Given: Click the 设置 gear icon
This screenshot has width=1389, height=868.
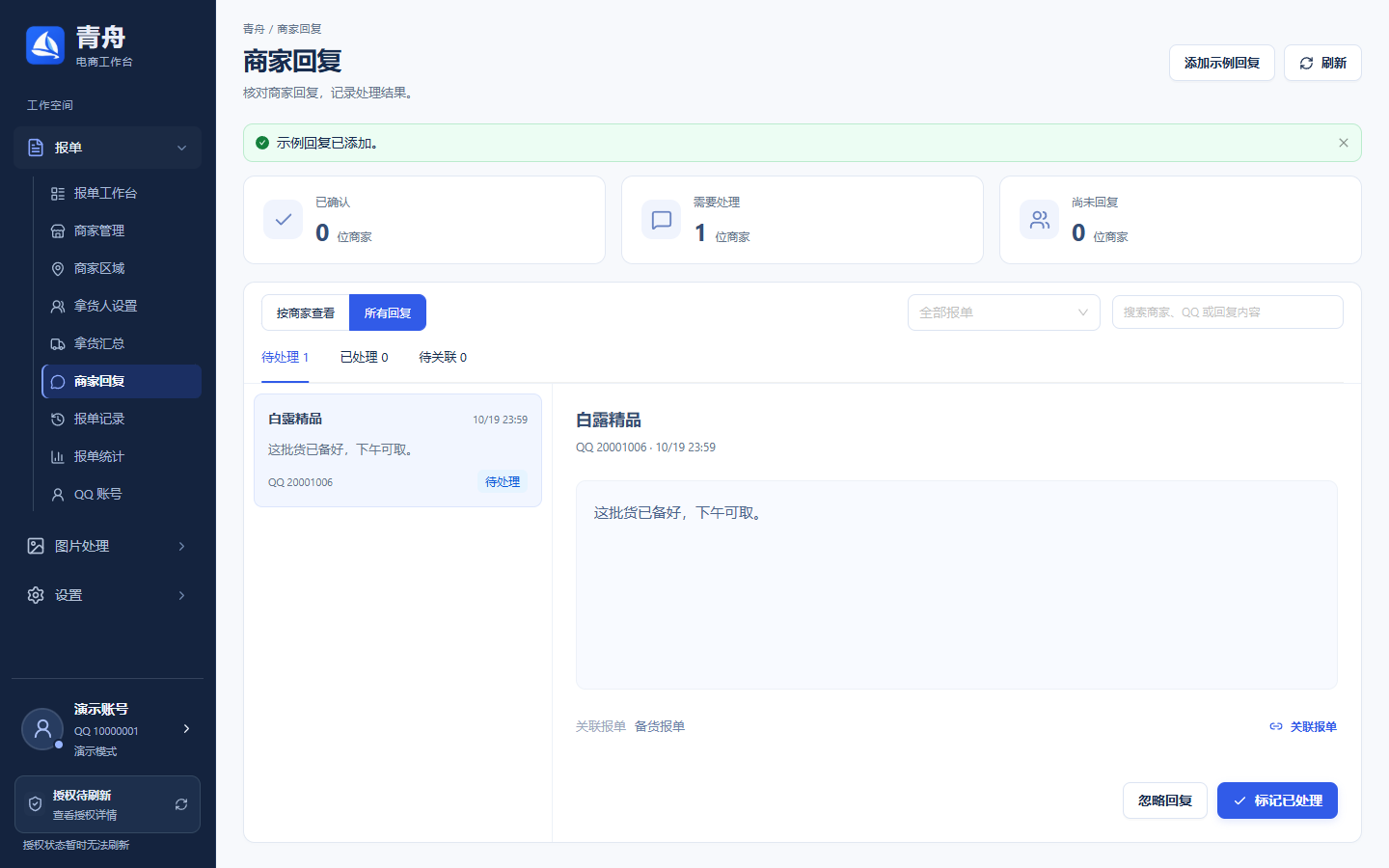Looking at the screenshot, I should point(36,595).
